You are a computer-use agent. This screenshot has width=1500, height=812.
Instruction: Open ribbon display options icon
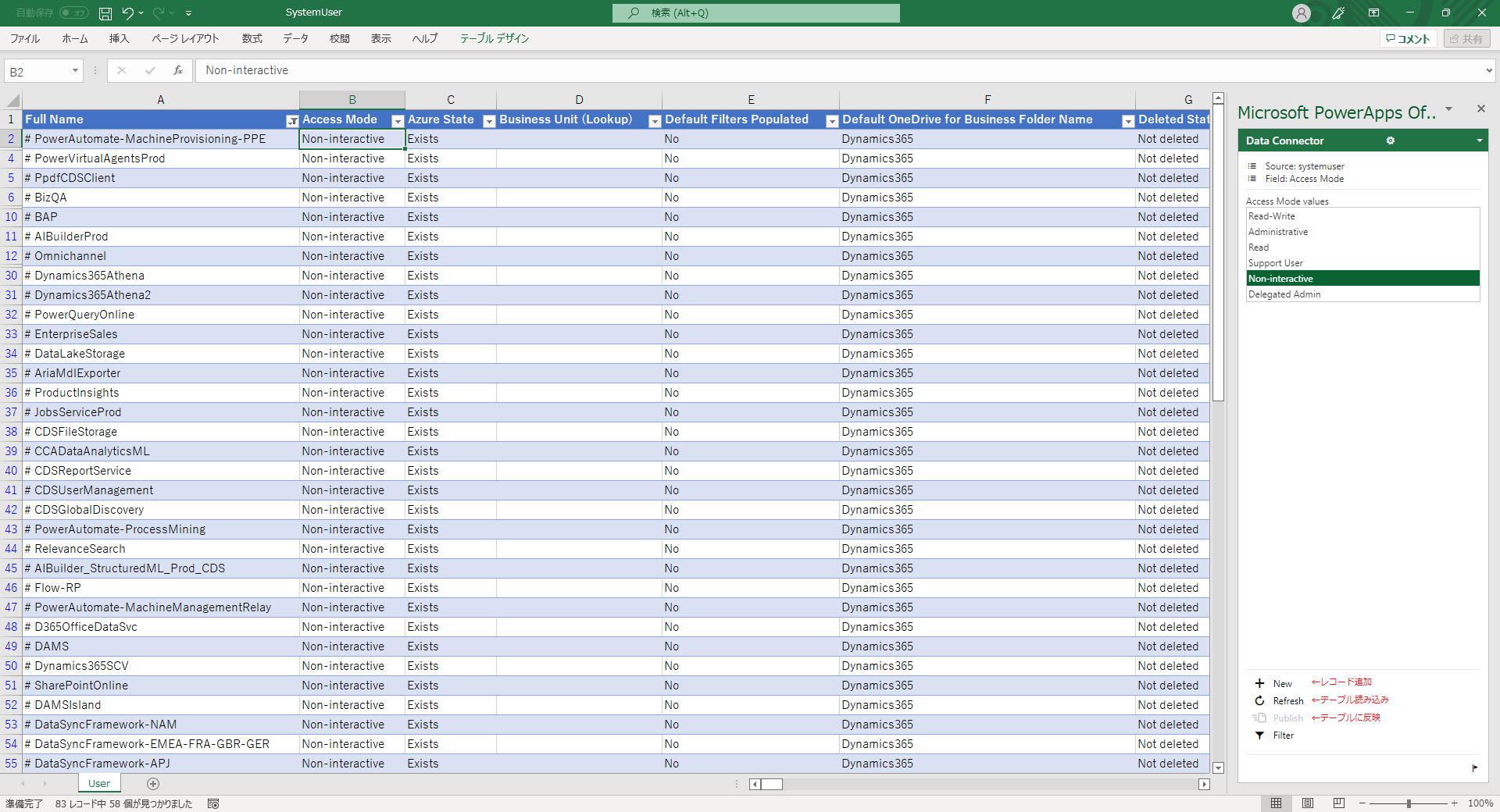(x=1373, y=13)
